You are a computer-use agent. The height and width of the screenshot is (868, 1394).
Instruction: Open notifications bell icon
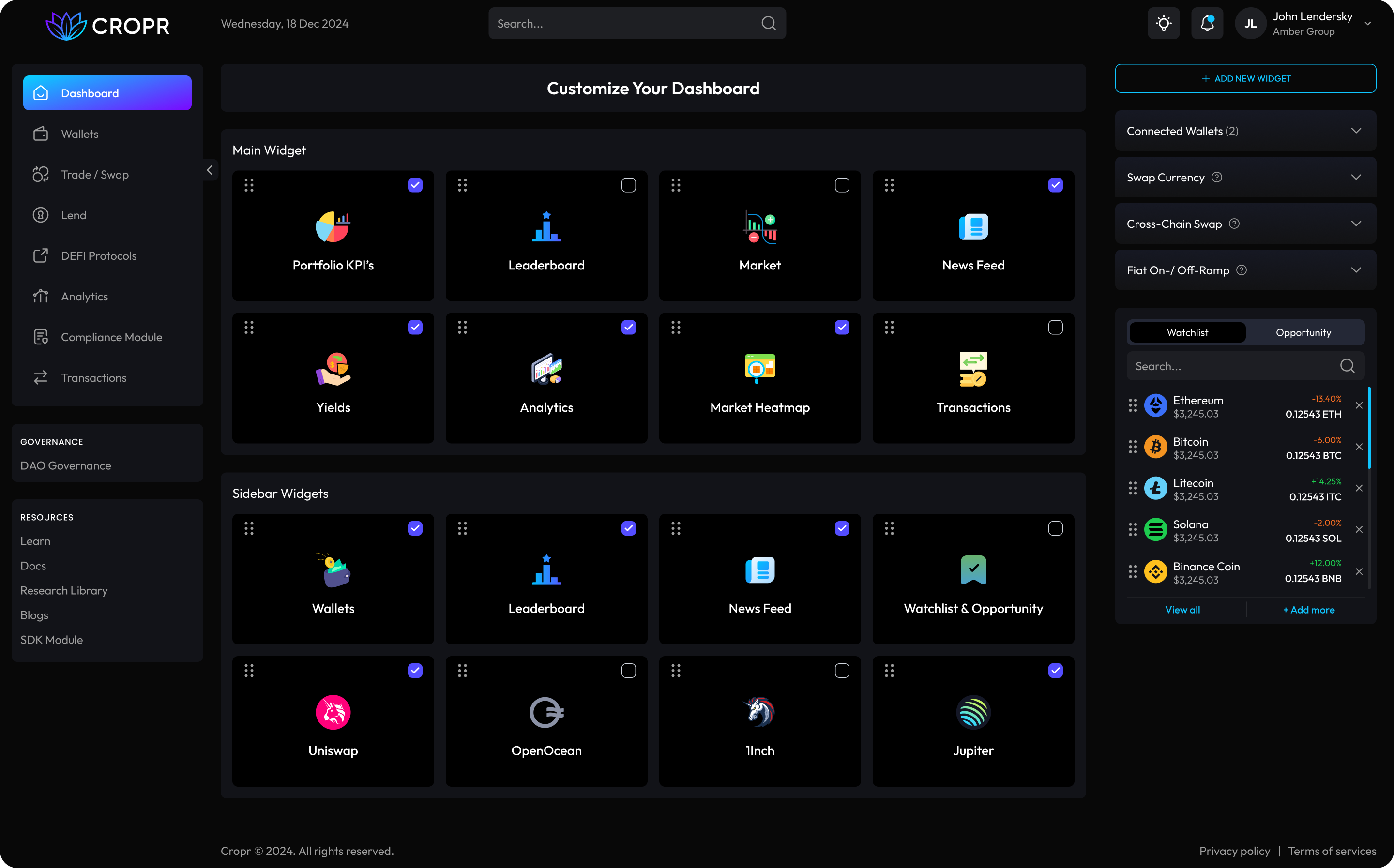(x=1207, y=24)
